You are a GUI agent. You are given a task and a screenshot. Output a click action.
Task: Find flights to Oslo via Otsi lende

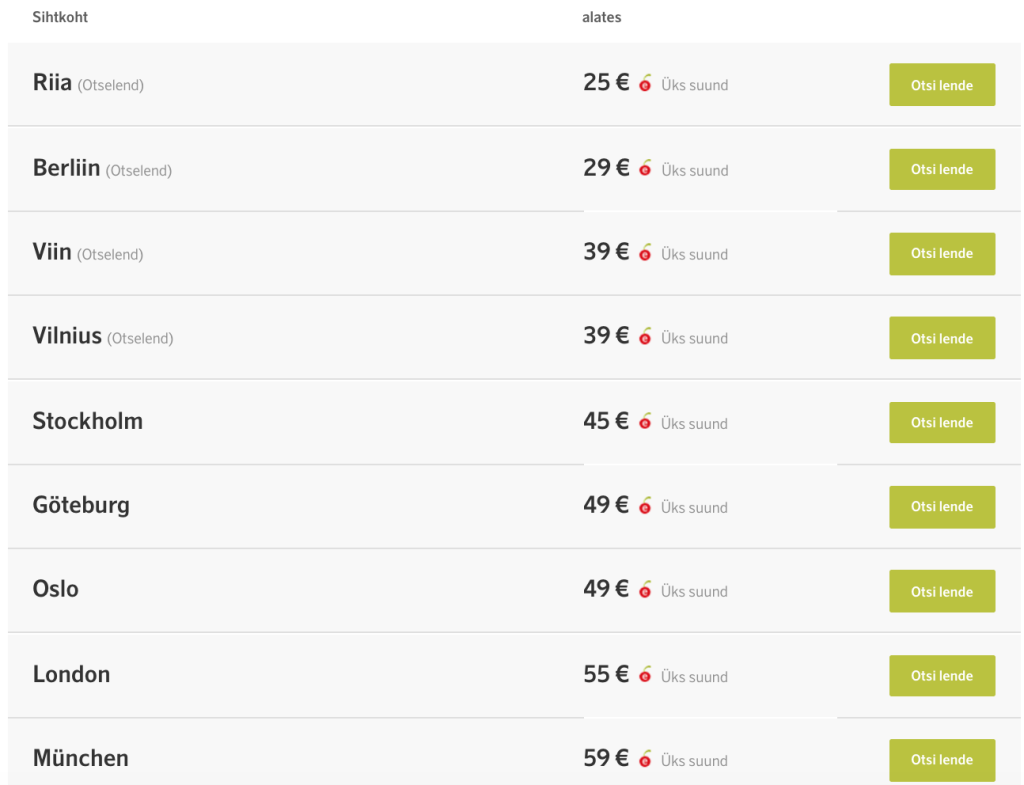click(942, 591)
